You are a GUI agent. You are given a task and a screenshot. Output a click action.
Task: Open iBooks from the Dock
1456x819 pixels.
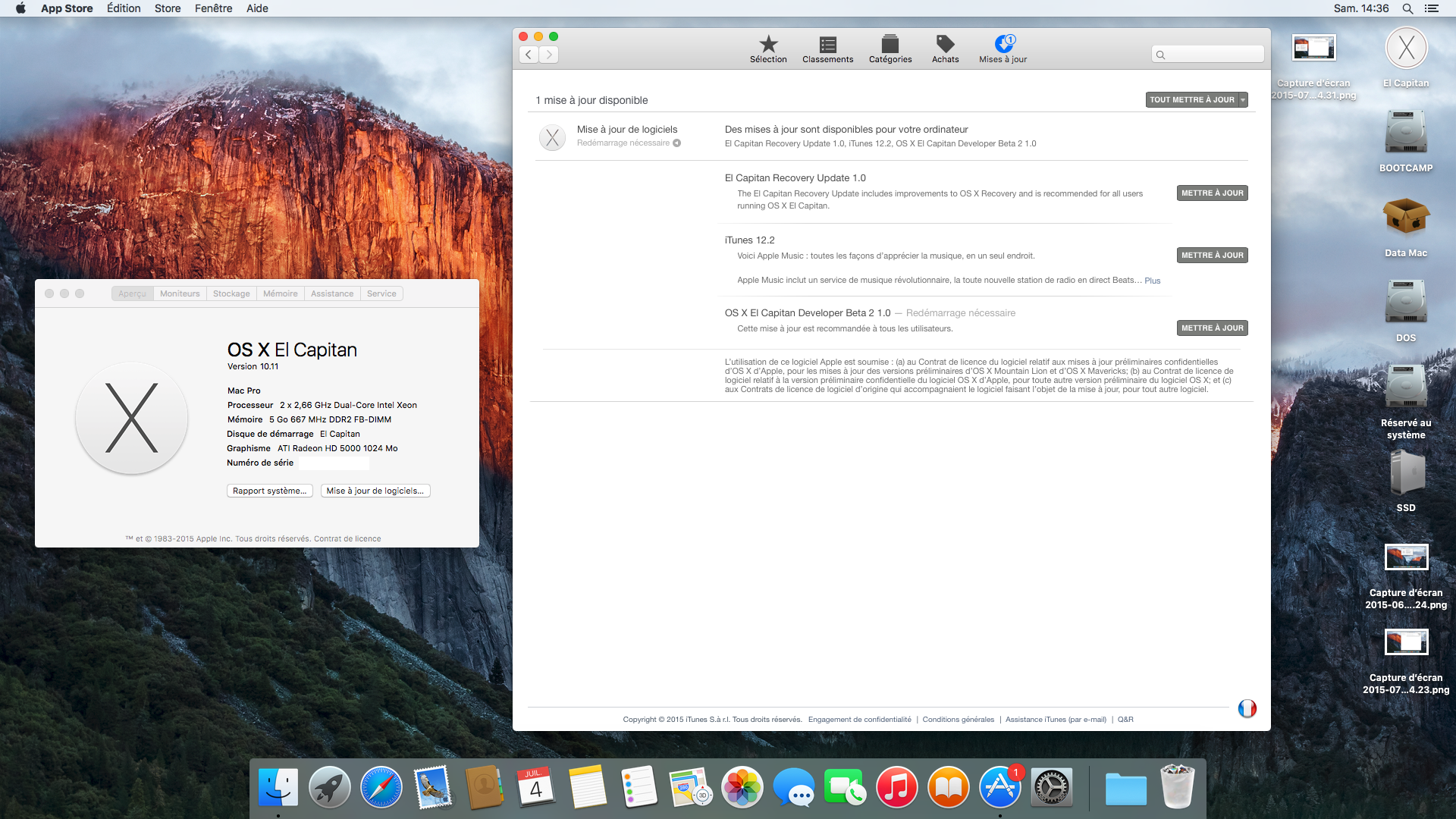[x=949, y=787]
